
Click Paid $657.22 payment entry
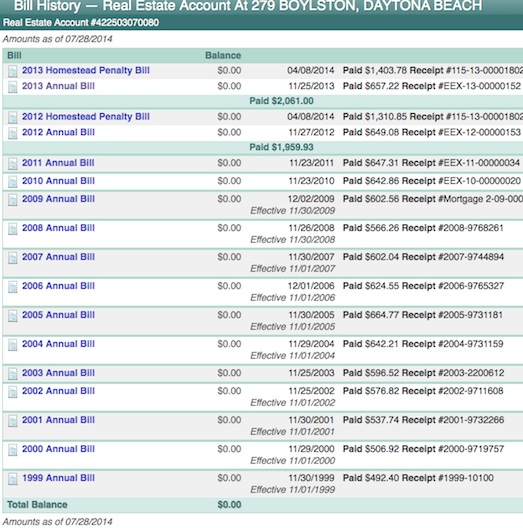(x=432, y=86)
